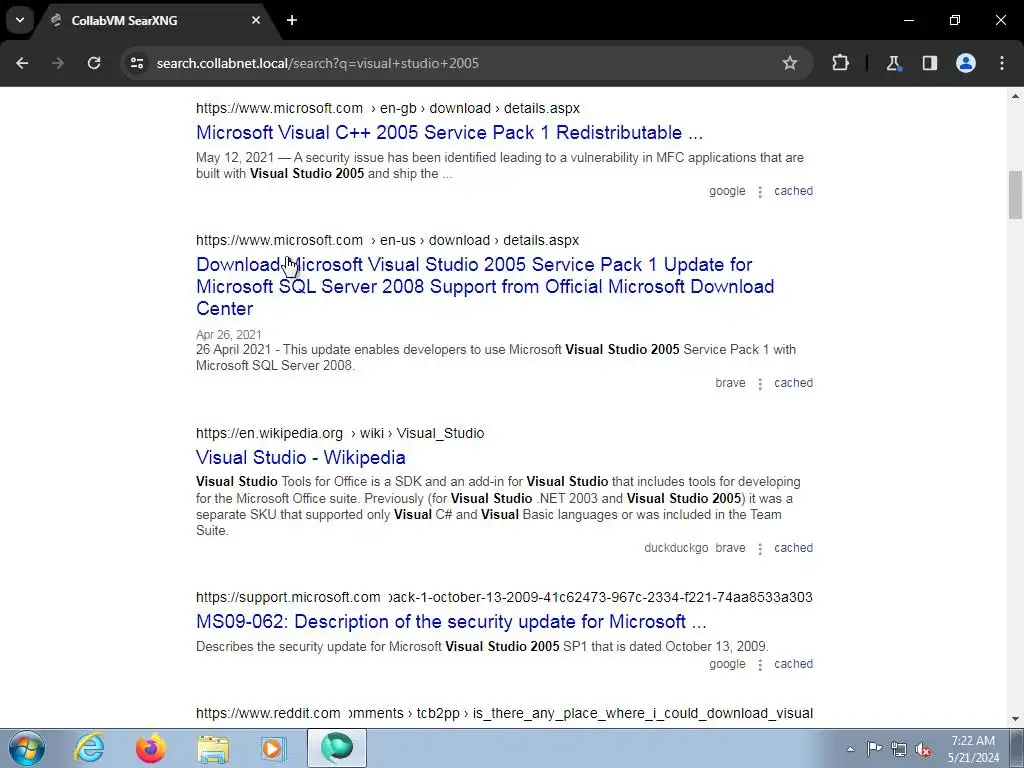Open the Extensions puzzle icon
The image size is (1024, 768).
(840, 63)
